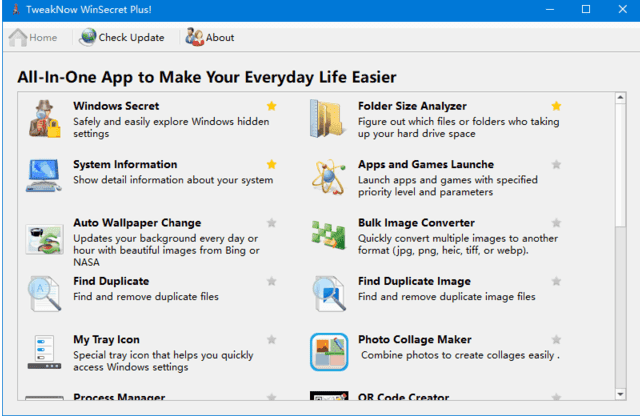The height and width of the screenshot is (419, 640).
Task: Click the TweakNow app icon in title bar
Action: click(x=16, y=9)
